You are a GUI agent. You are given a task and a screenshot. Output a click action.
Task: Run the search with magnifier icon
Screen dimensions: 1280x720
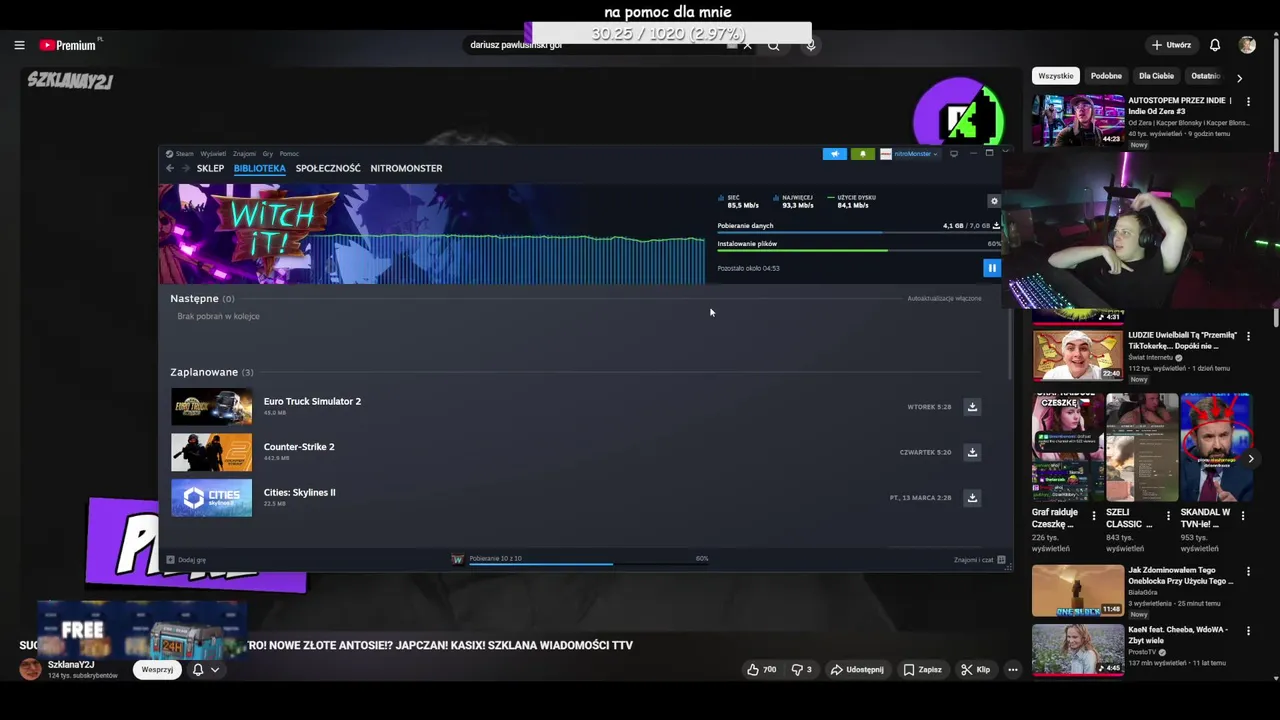[x=773, y=45]
